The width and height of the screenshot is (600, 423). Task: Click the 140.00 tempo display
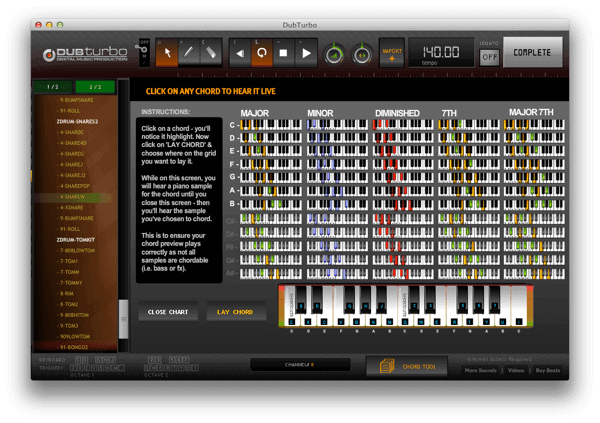(x=441, y=53)
